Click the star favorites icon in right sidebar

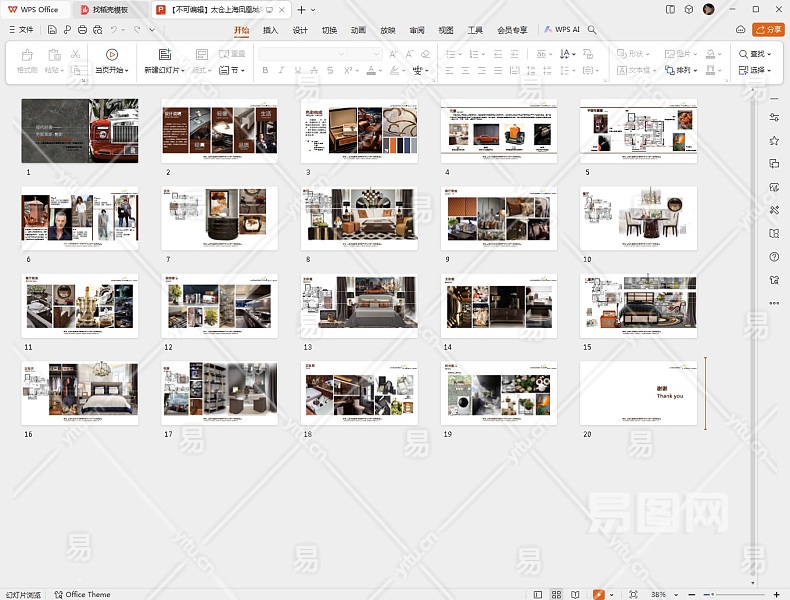[x=774, y=141]
